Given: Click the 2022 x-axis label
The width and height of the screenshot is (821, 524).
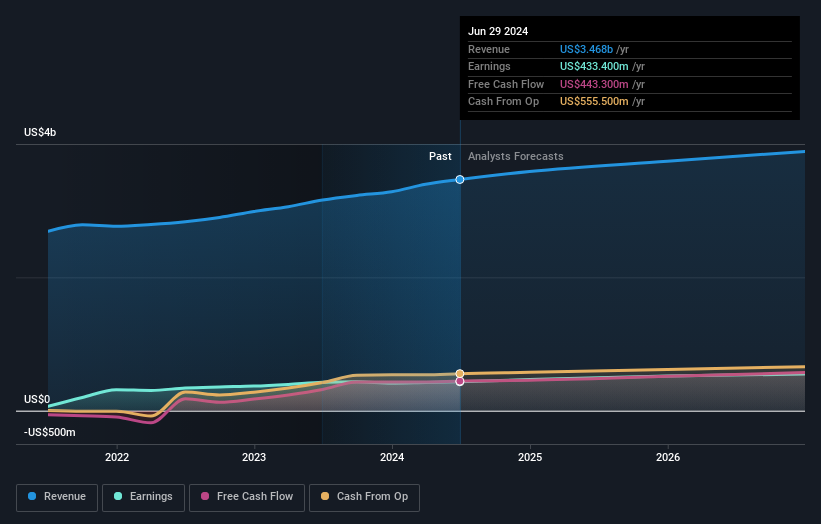Looking at the screenshot, I should point(117,457).
